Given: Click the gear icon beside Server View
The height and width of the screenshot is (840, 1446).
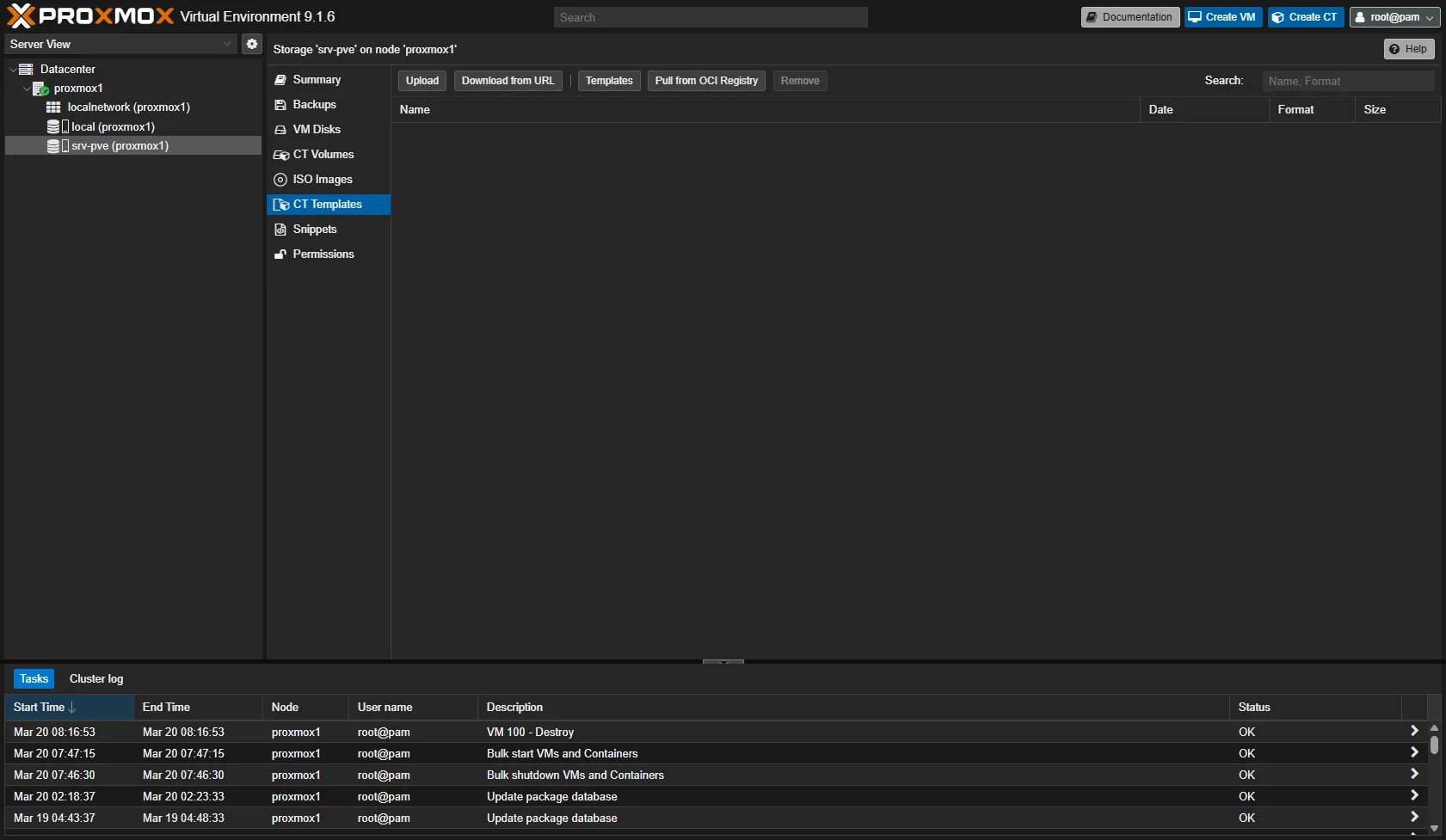Looking at the screenshot, I should pyautogui.click(x=251, y=43).
